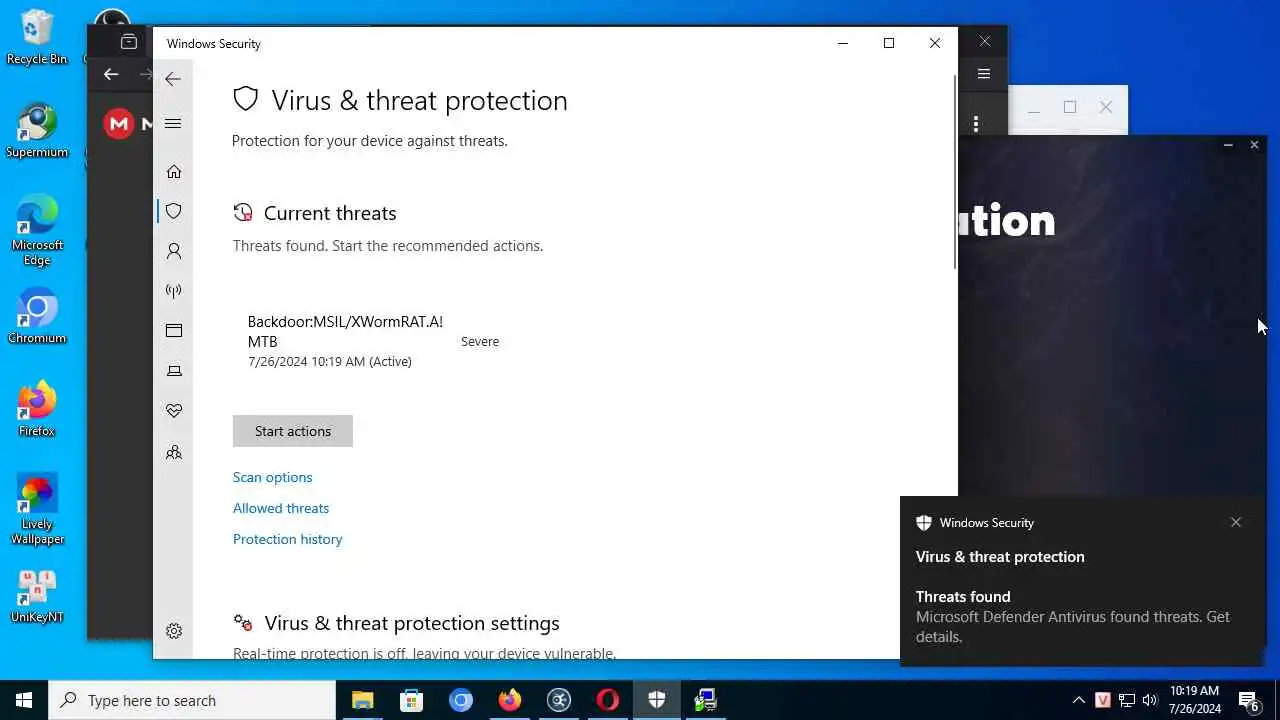Go back in Windows Security
Screen dimensions: 1280x720
[x=173, y=79]
